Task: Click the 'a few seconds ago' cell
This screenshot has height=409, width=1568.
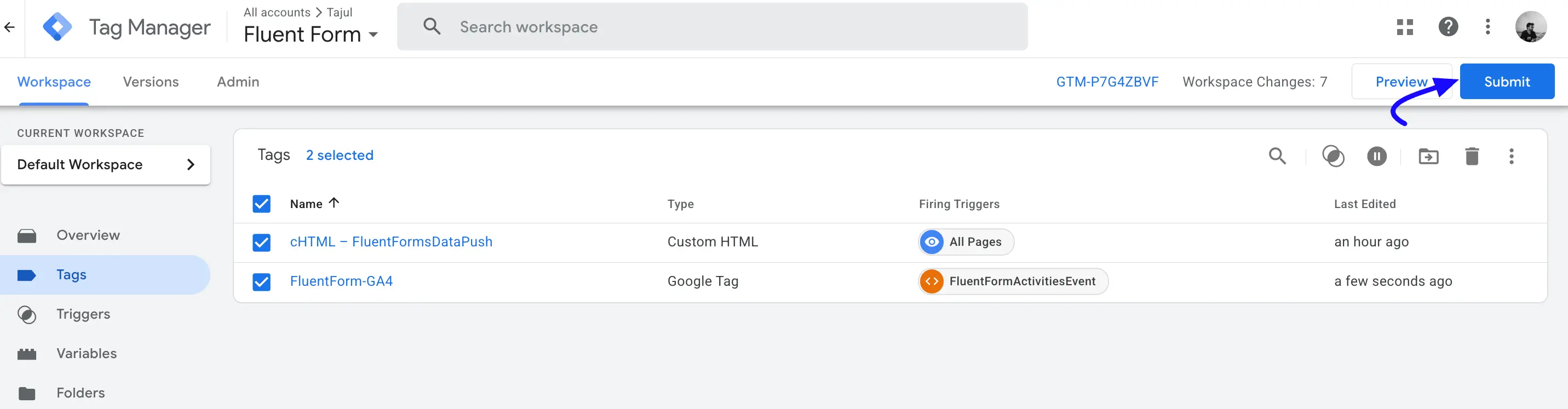Action: (x=1393, y=281)
